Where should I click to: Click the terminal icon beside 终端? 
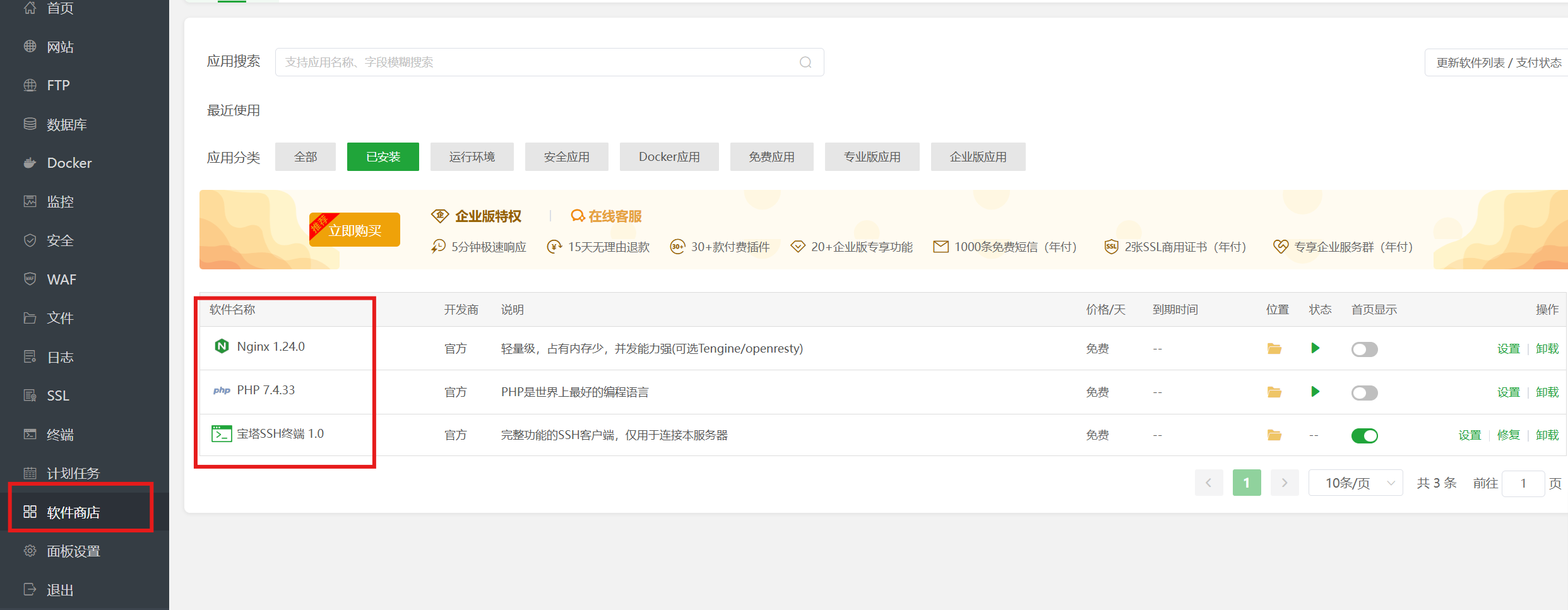30,434
